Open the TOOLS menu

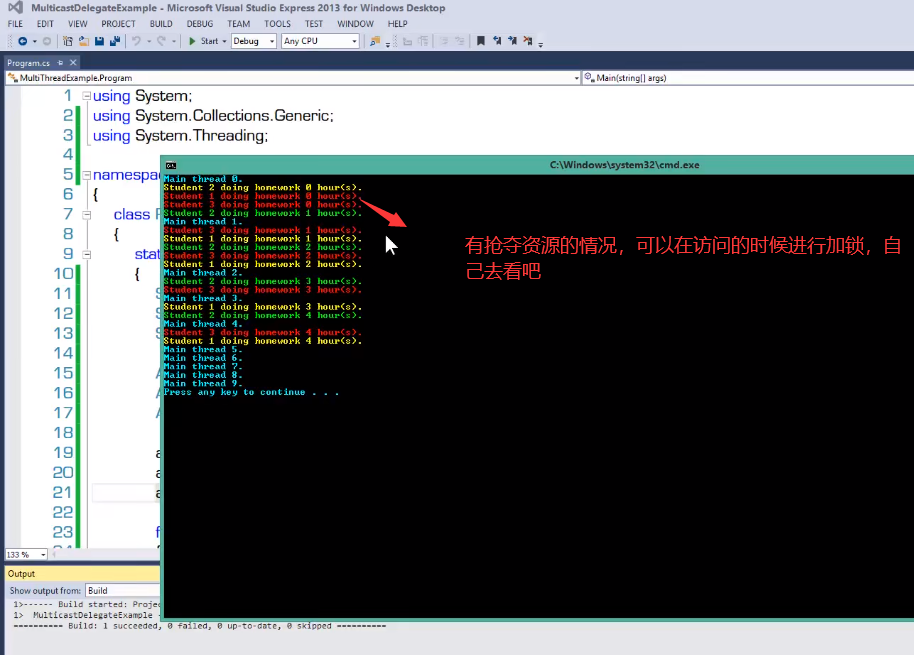tap(277, 24)
